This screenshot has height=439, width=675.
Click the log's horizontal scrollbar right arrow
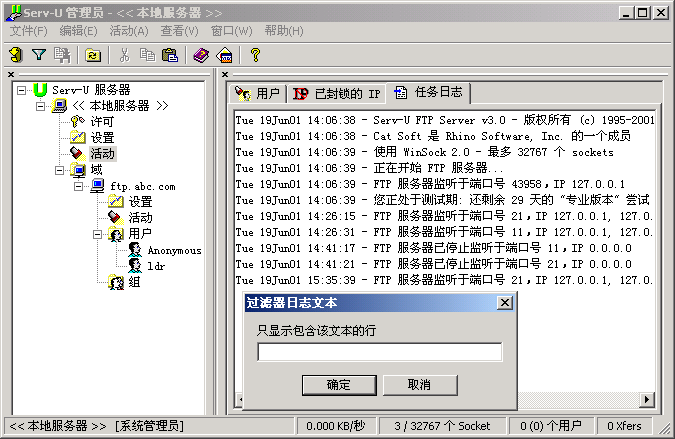pyautogui.click(x=647, y=399)
